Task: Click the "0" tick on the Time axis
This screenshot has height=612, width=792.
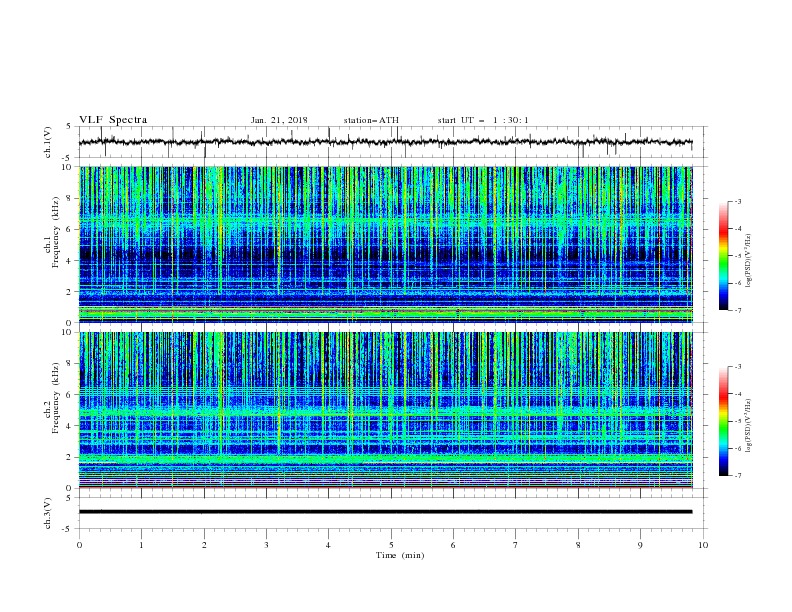Action: 79,545
